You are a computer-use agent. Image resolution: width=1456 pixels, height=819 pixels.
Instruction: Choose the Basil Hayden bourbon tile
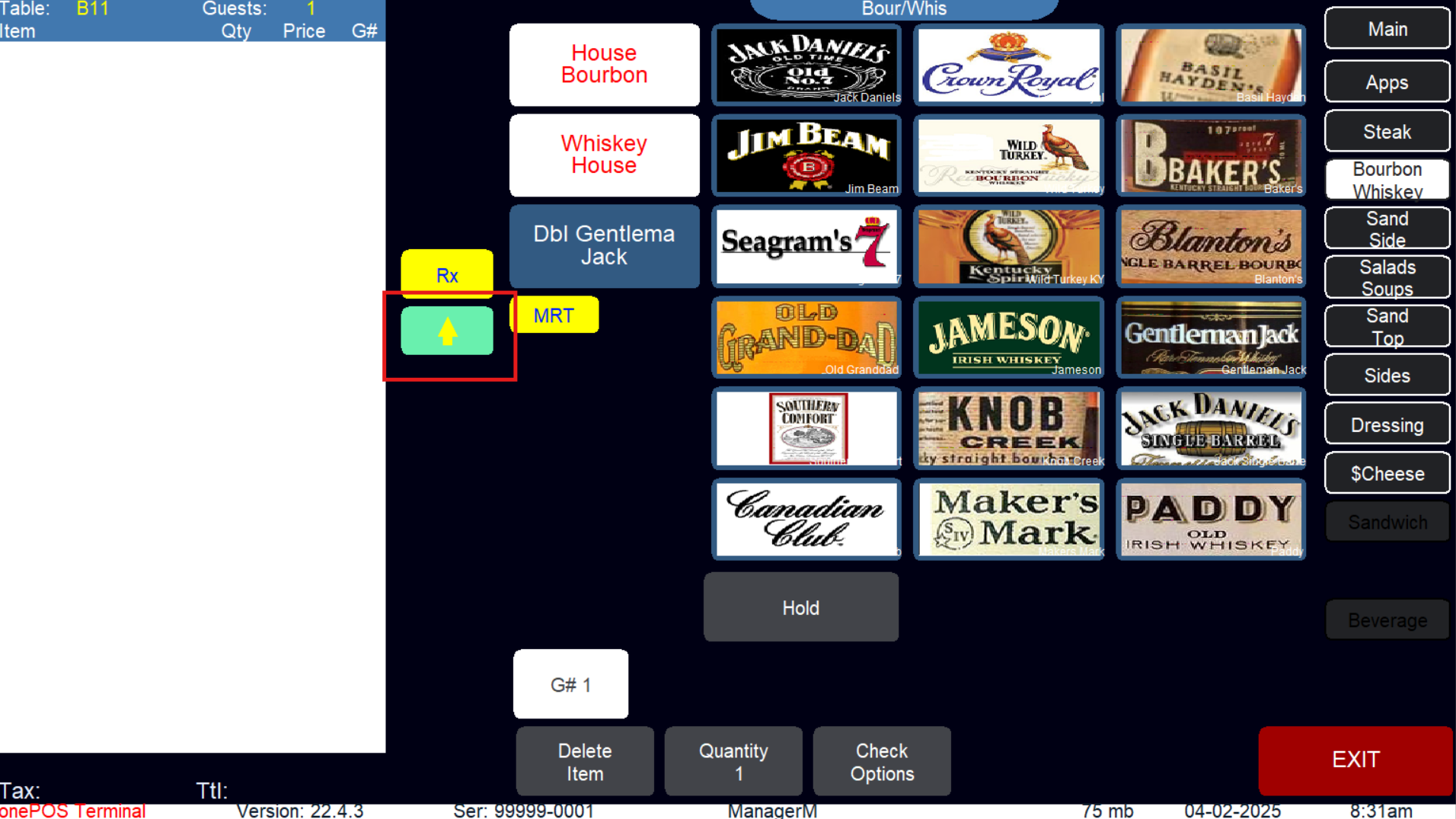(1211, 66)
